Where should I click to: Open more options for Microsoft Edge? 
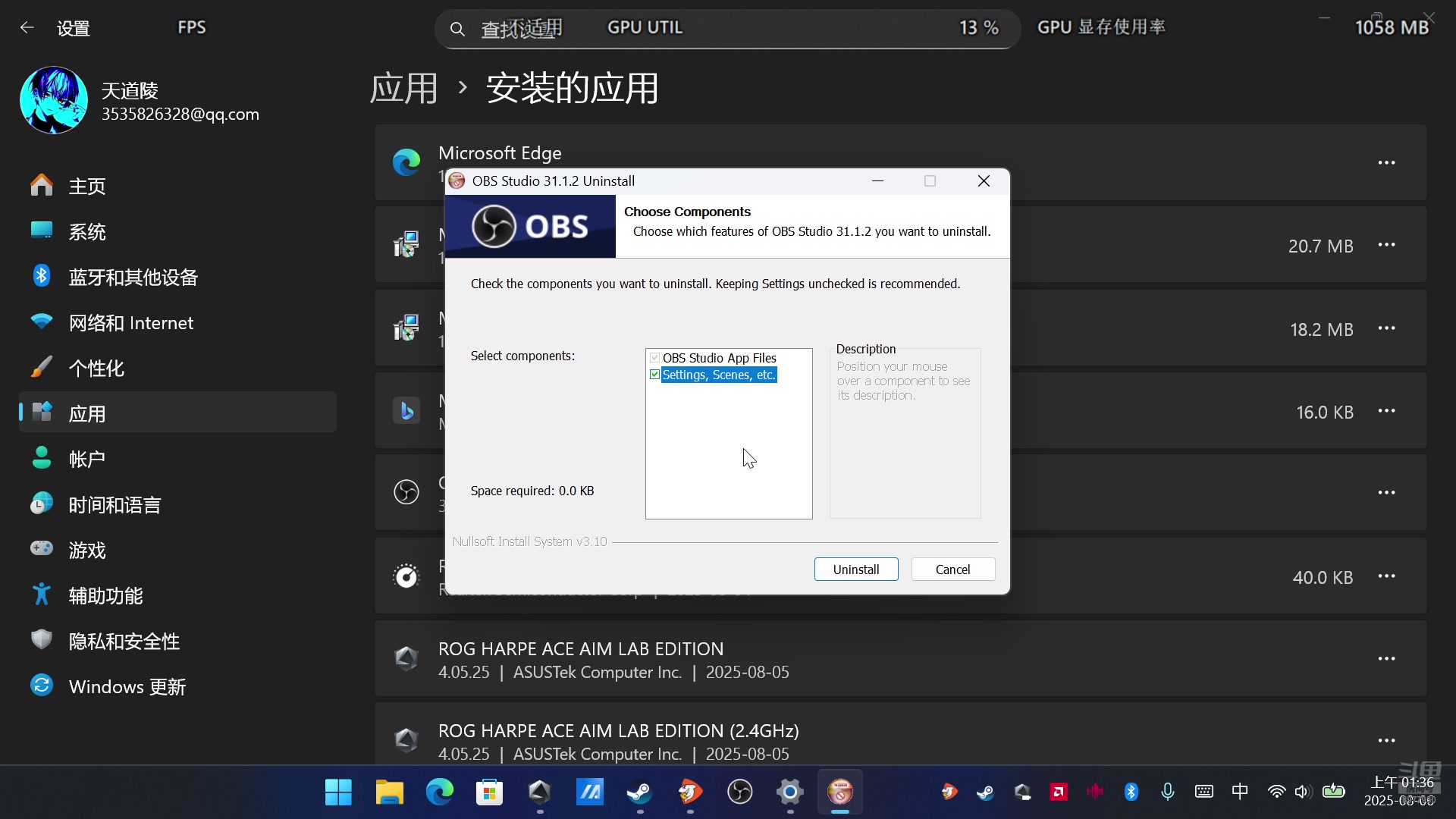click(1386, 163)
